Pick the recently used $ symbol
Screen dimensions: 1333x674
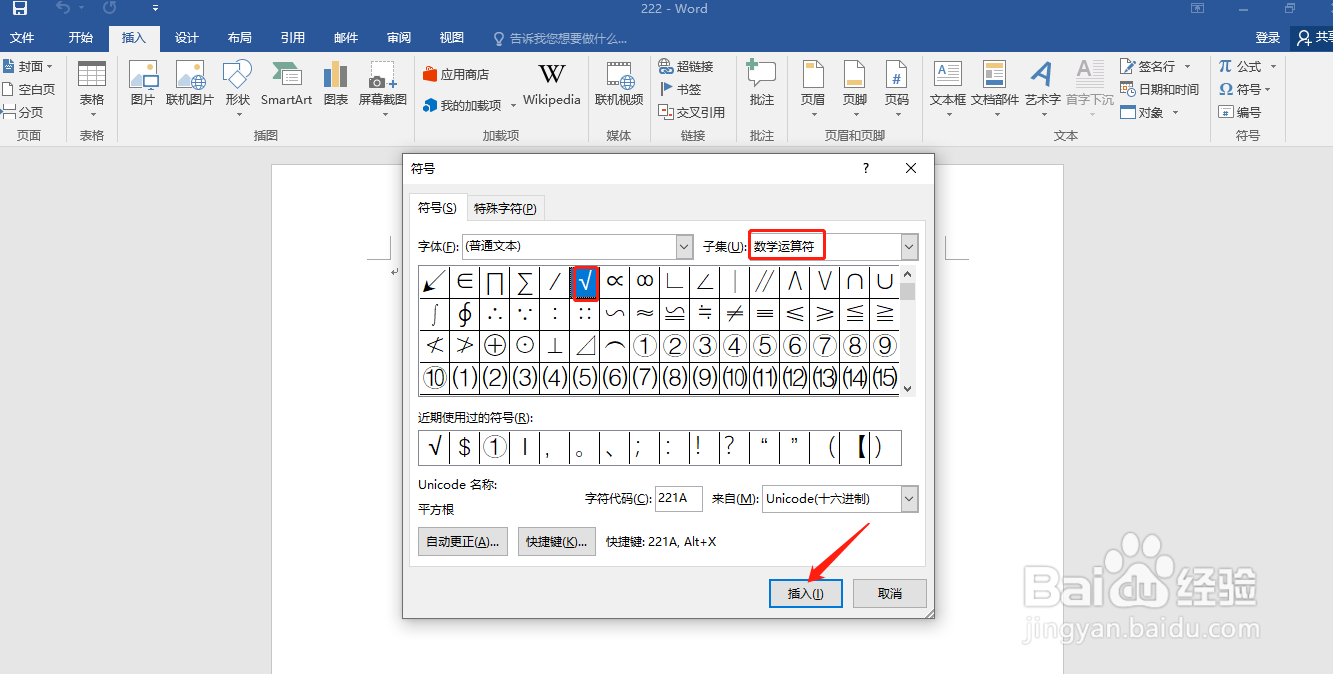(465, 447)
